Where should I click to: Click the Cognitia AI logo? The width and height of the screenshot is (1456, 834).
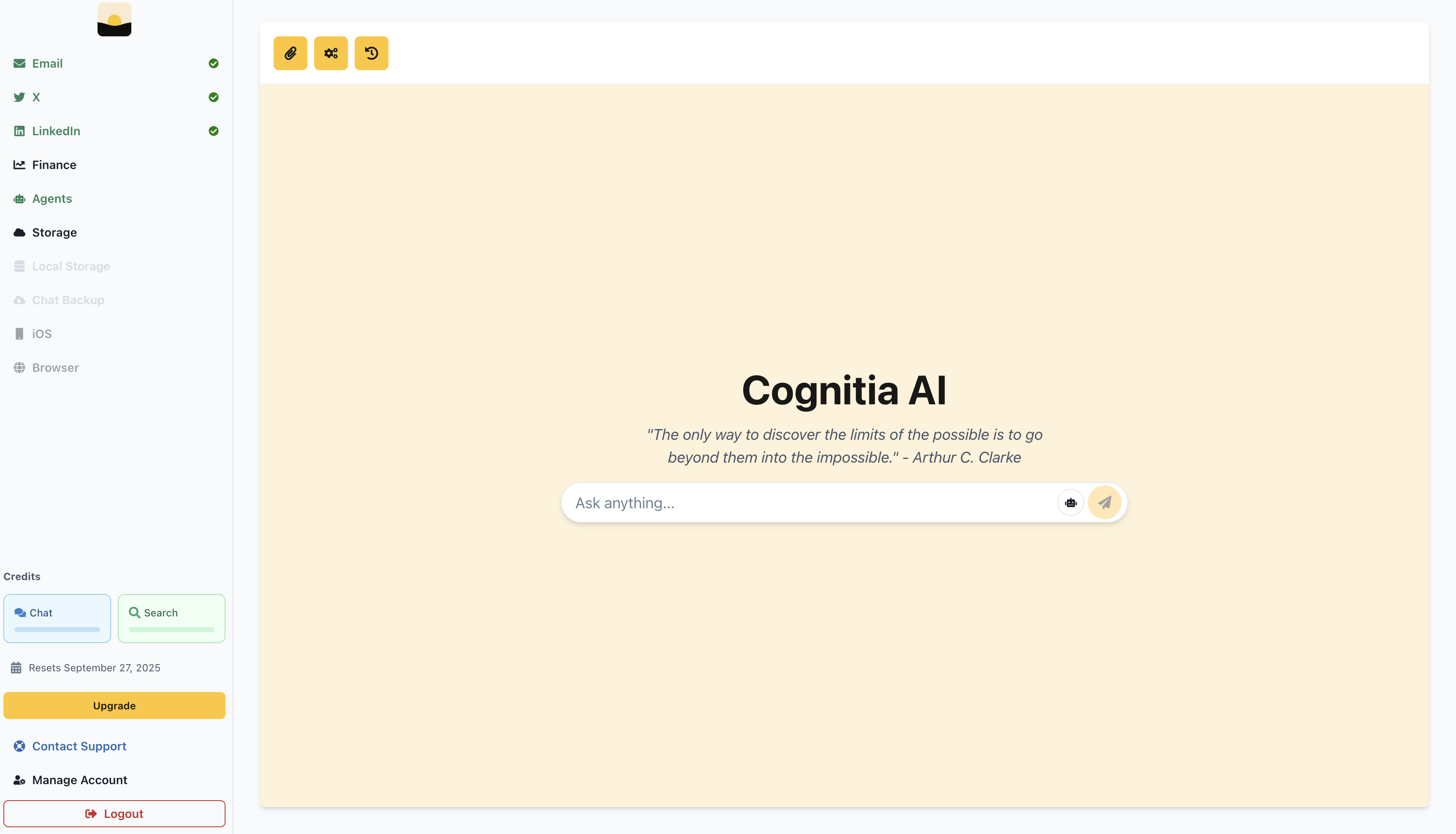click(114, 19)
